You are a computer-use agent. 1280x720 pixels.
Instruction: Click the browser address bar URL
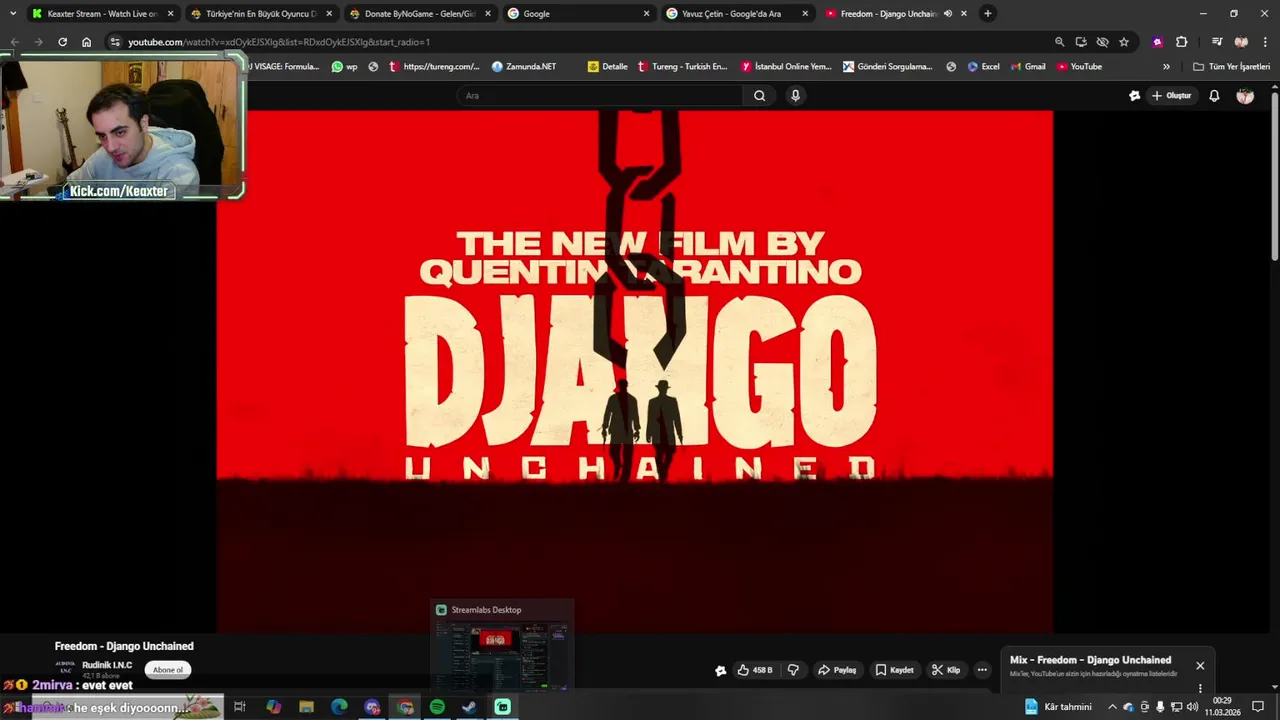(279, 42)
